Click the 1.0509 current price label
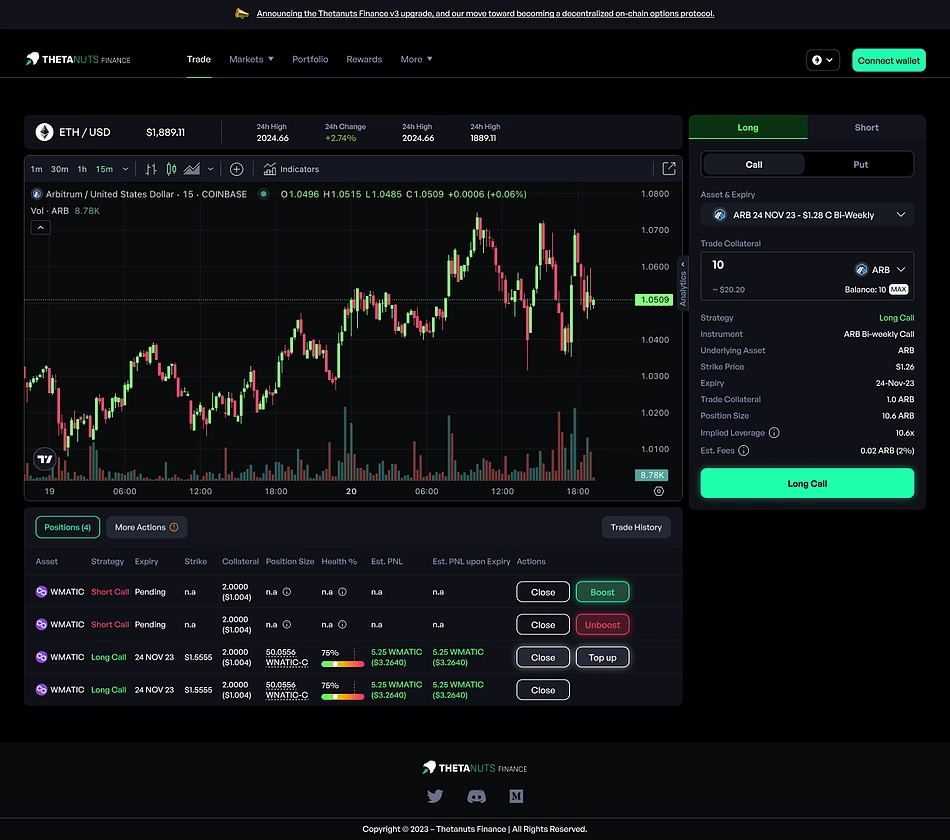 [x=654, y=299]
